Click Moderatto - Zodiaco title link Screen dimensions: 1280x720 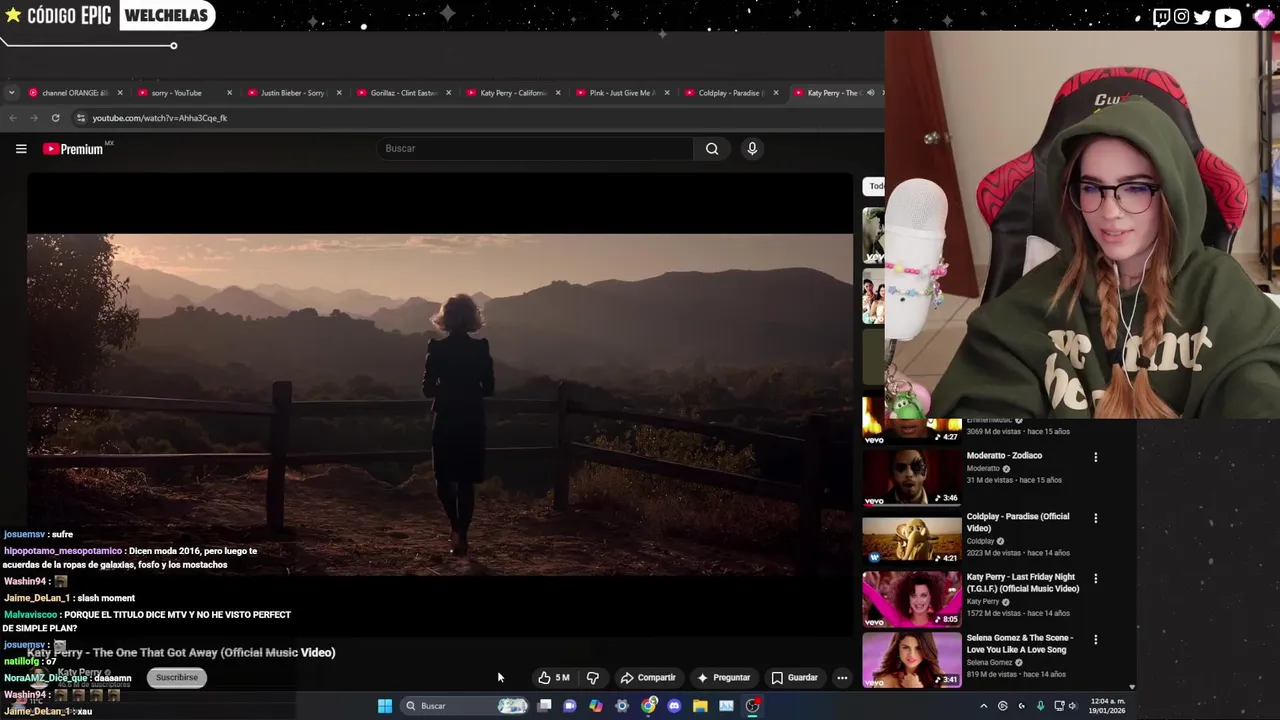[1004, 456]
